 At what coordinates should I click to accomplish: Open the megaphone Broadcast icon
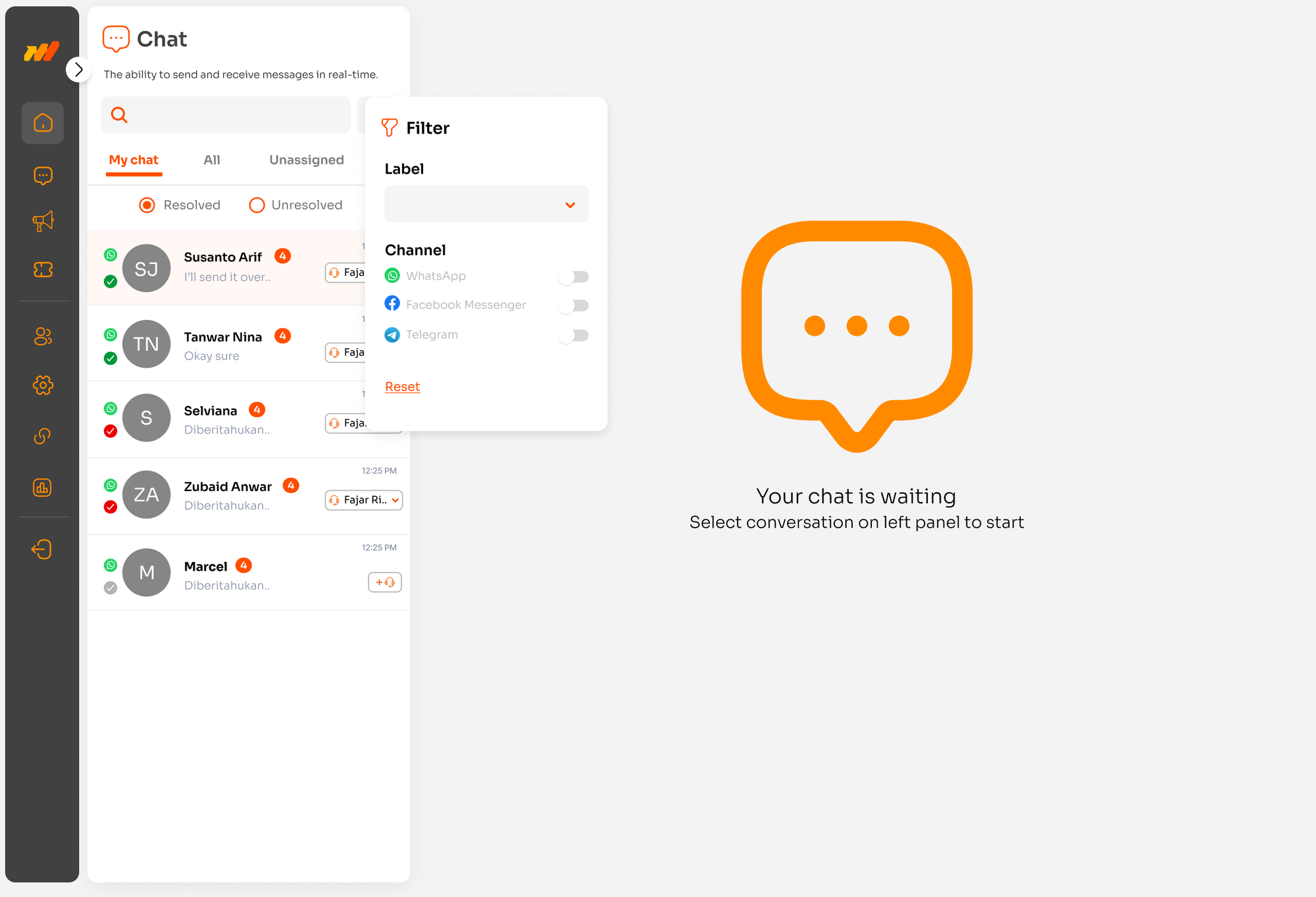point(43,222)
